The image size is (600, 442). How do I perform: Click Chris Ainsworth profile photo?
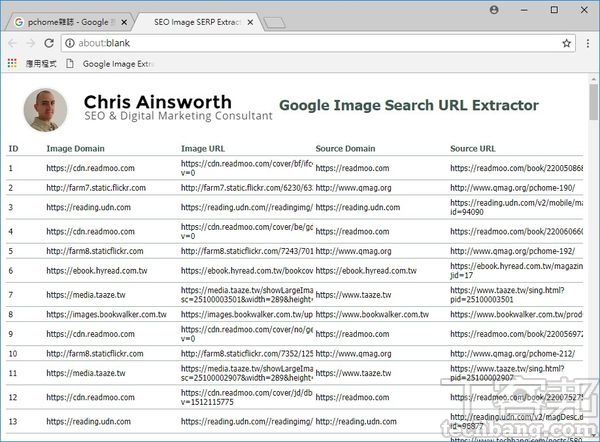(45, 110)
